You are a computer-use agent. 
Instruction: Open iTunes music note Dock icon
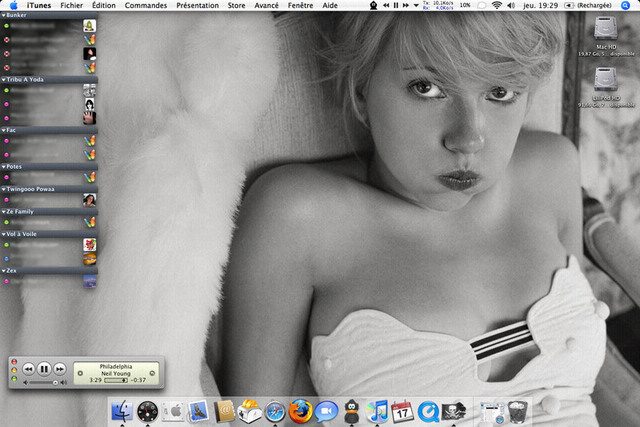pyautogui.click(x=377, y=411)
